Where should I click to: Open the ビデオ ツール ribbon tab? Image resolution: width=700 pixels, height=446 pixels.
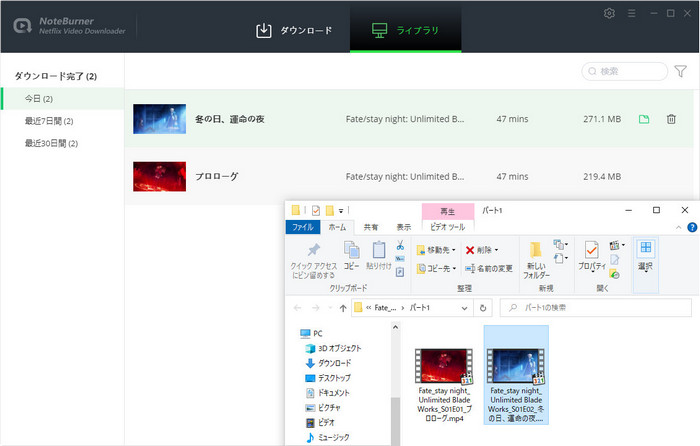(x=448, y=227)
